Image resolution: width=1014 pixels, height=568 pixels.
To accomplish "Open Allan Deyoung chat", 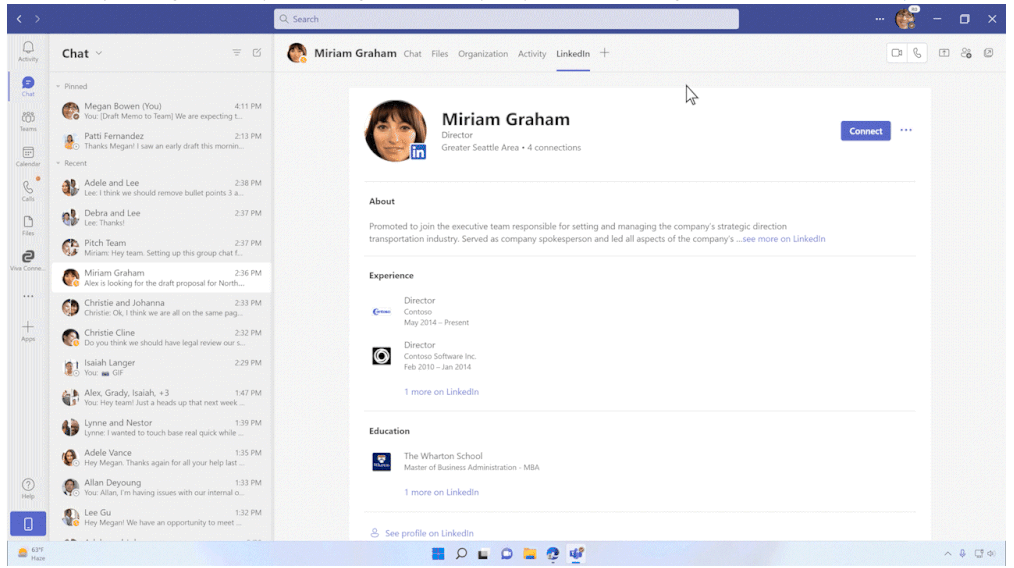I will coord(162,487).
